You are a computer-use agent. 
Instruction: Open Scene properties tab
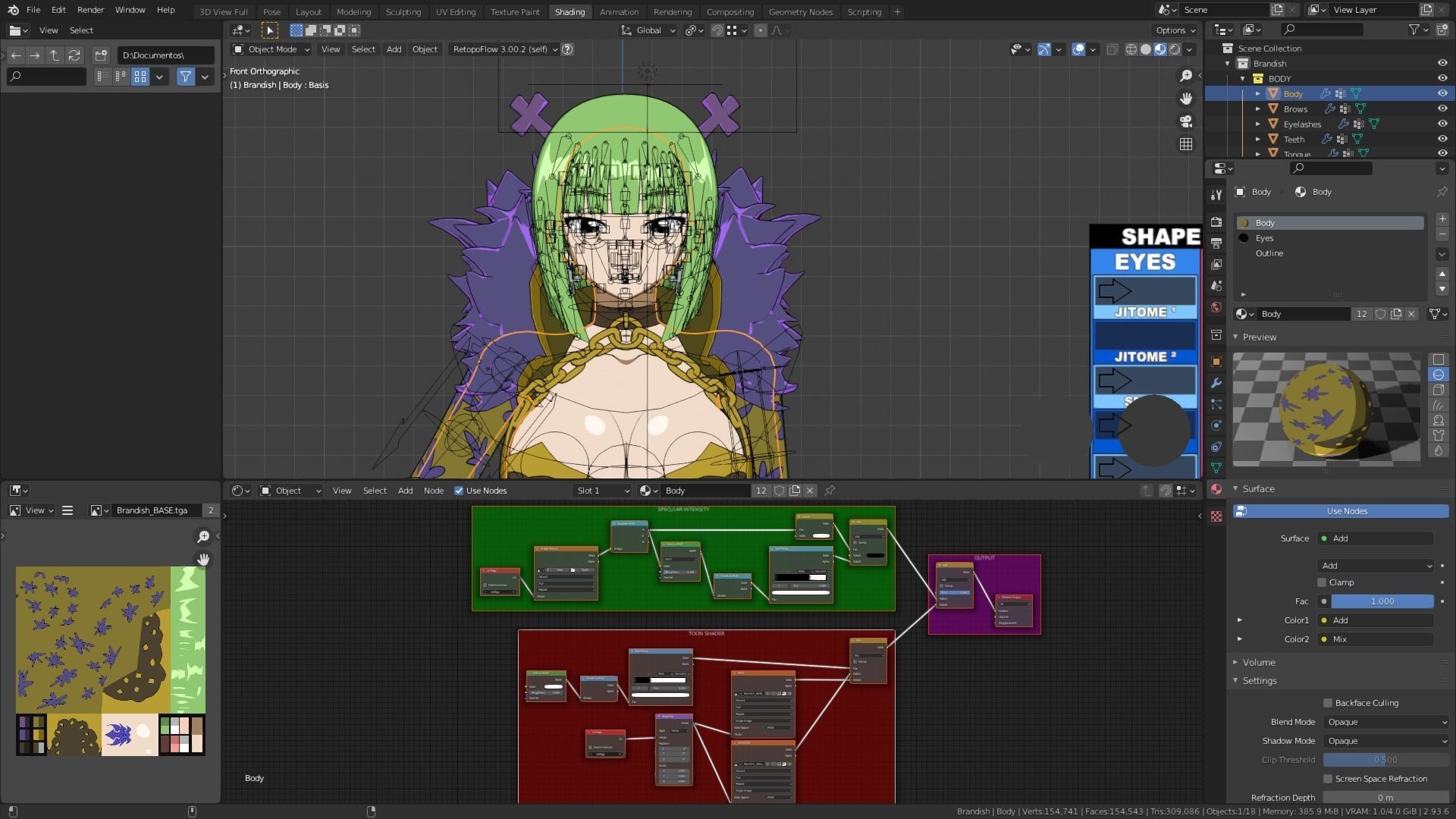coord(1216,286)
